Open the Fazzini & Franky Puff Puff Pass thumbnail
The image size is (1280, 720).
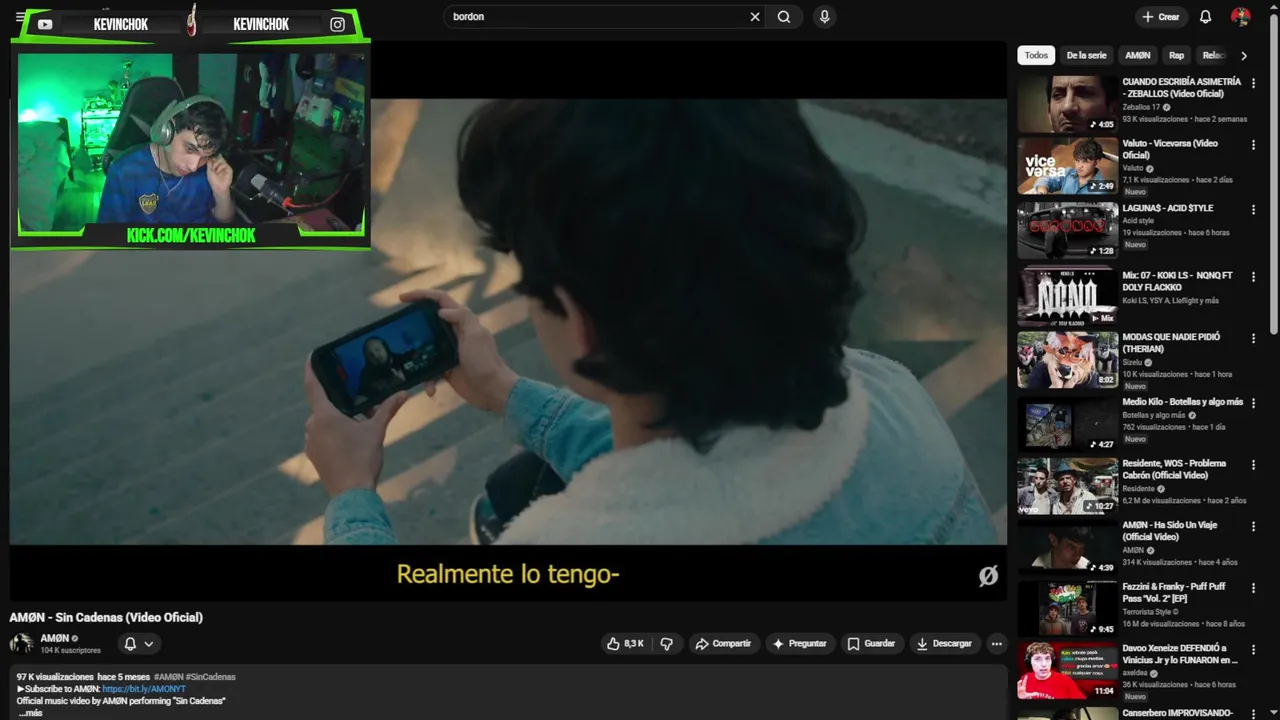coord(1067,609)
